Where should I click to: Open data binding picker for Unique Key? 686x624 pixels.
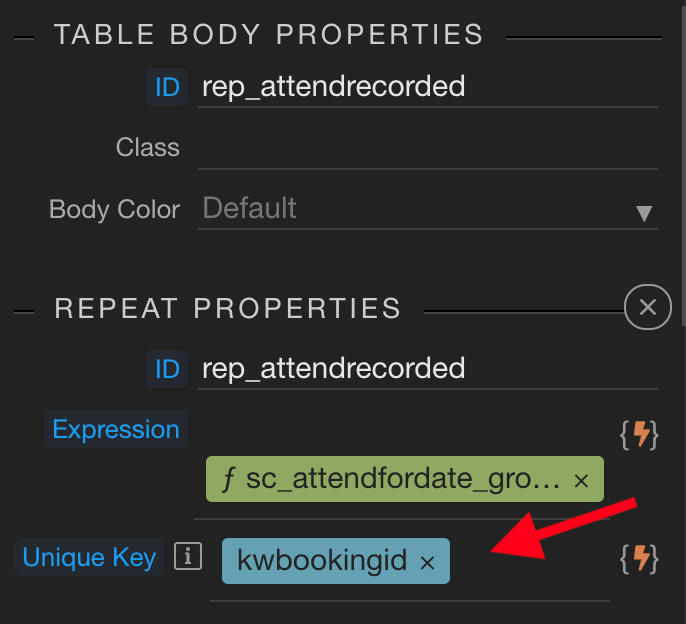click(x=639, y=559)
